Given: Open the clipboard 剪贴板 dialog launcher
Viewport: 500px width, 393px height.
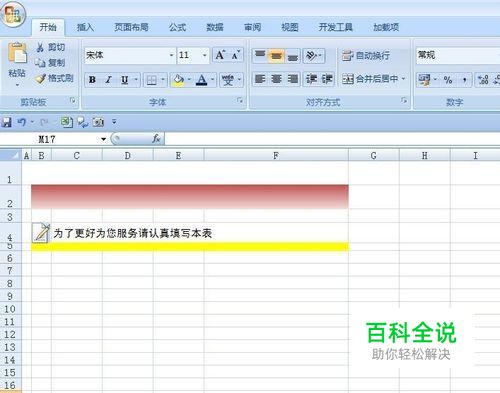Looking at the screenshot, I should tap(73, 100).
